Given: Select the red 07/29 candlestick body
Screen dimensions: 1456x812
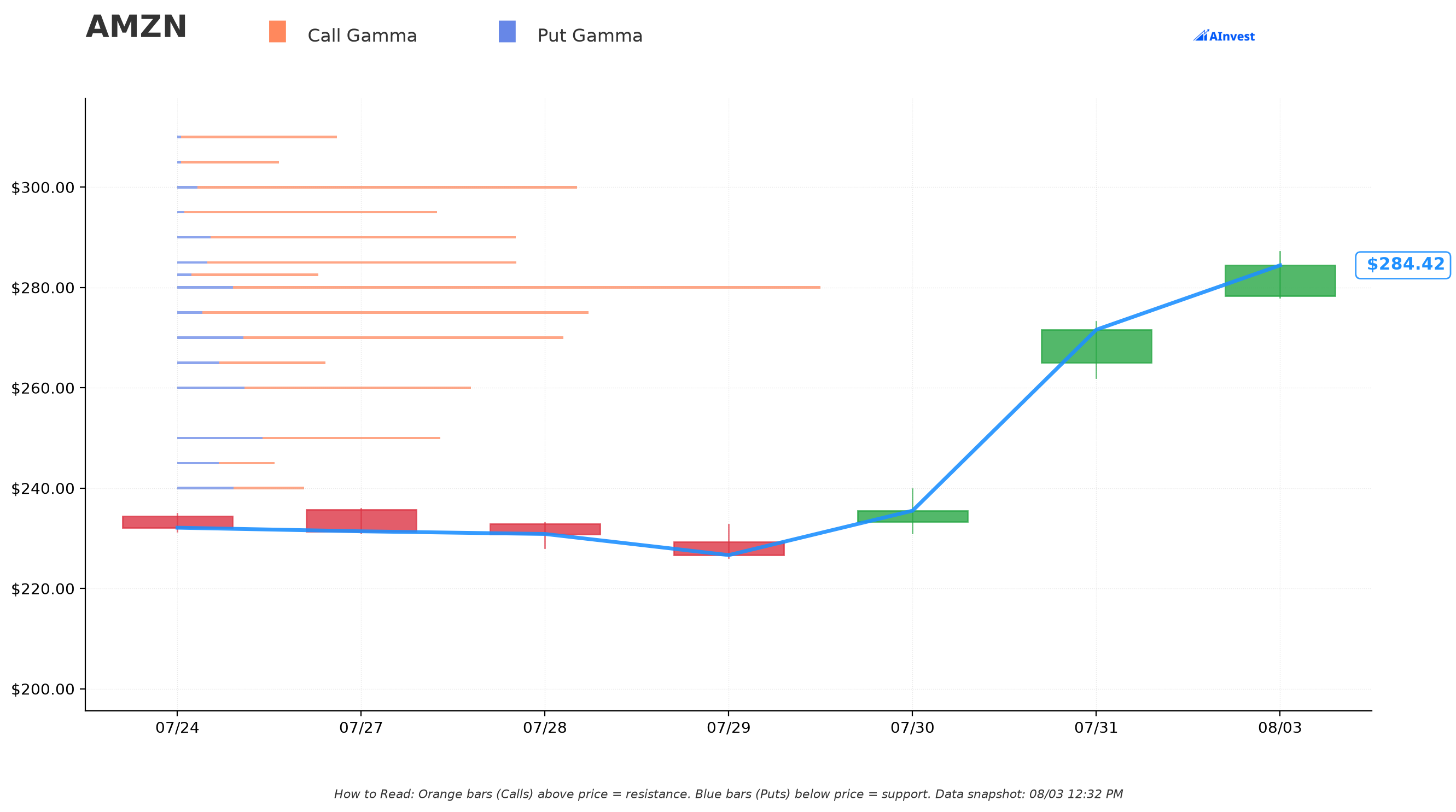Looking at the screenshot, I should 729,548.
